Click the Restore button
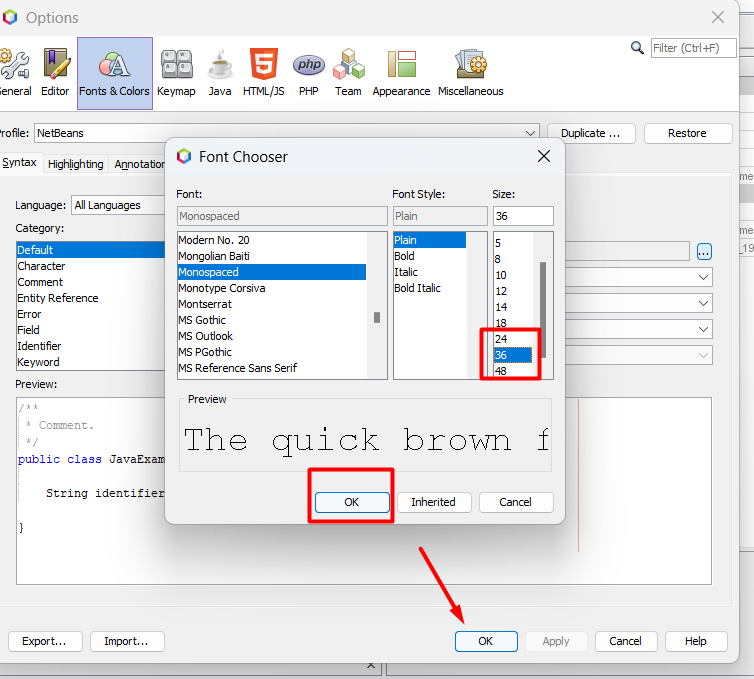The width and height of the screenshot is (754, 679). pos(688,133)
